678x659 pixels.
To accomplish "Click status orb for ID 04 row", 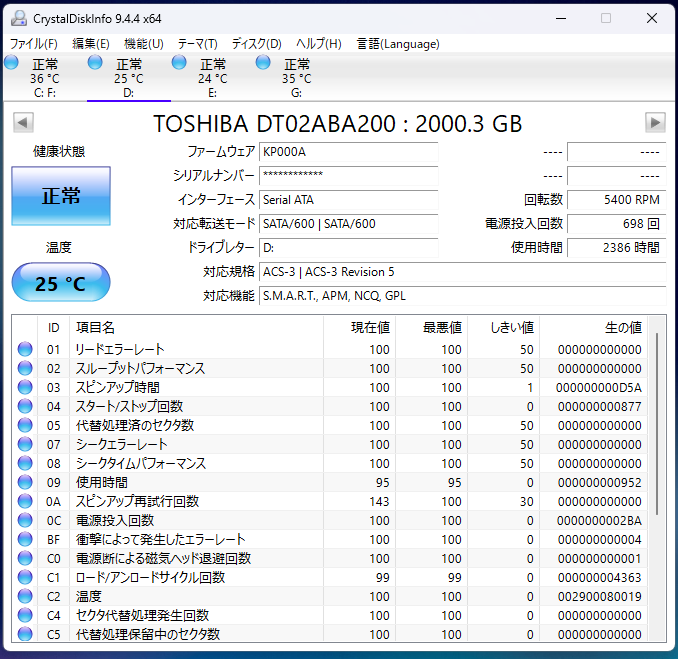I will 25,406.
